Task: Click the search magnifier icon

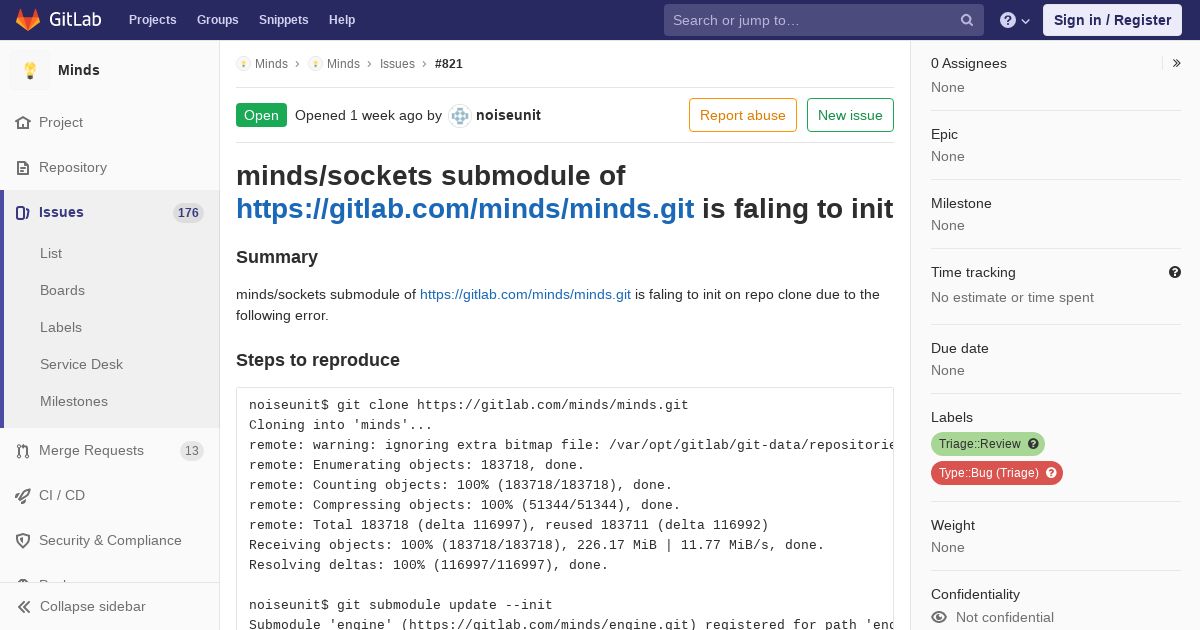Action: click(967, 20)
